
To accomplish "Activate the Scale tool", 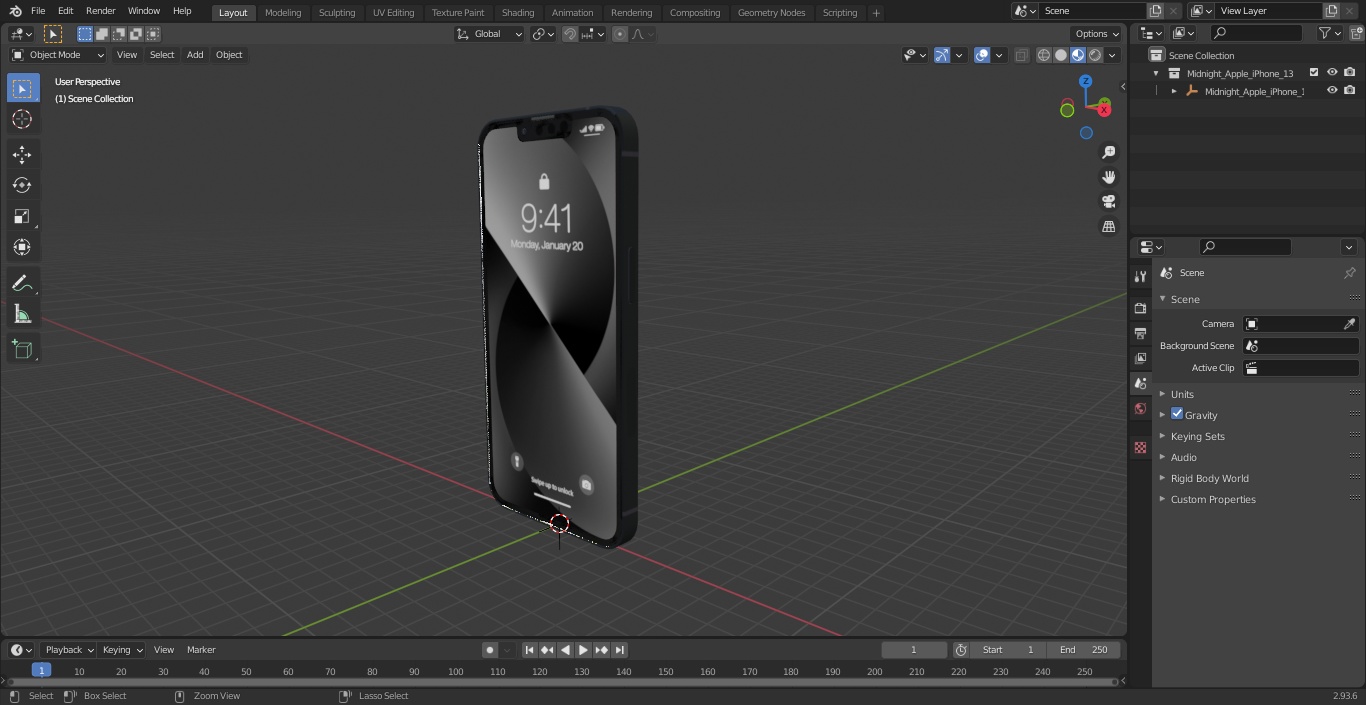I will [x=22, y=216].
